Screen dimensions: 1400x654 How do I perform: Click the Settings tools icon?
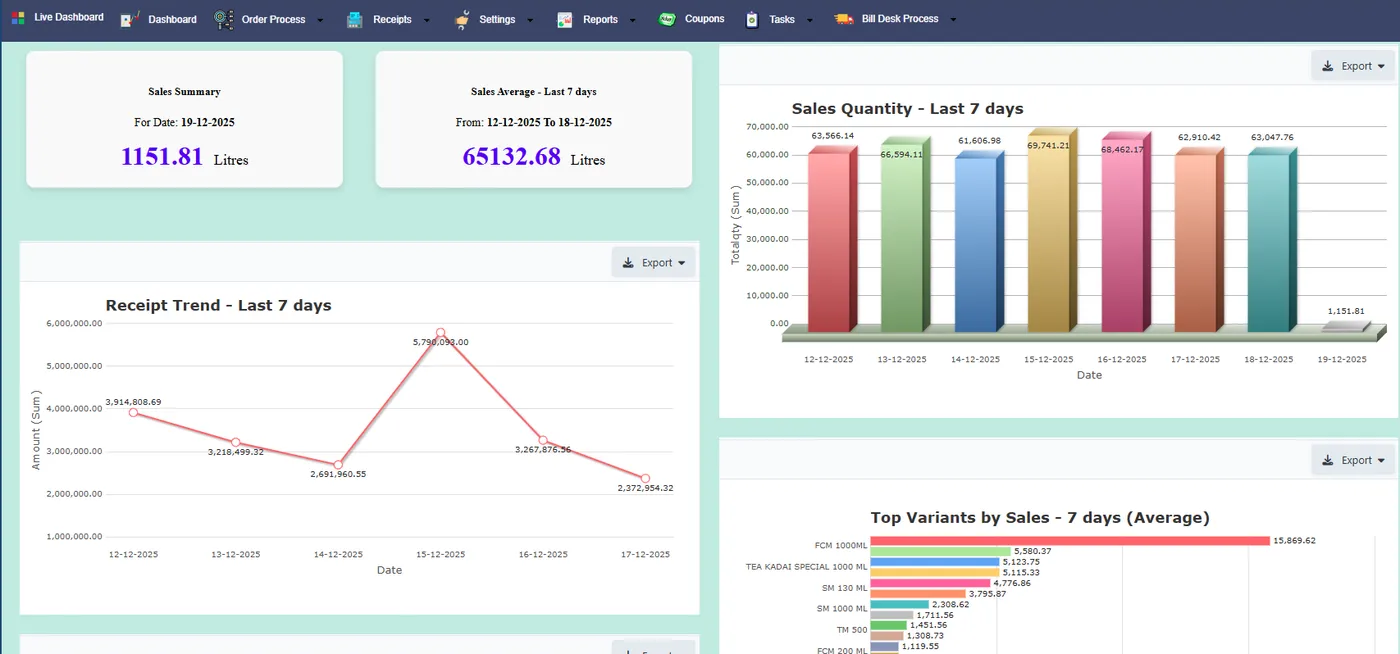461,19
